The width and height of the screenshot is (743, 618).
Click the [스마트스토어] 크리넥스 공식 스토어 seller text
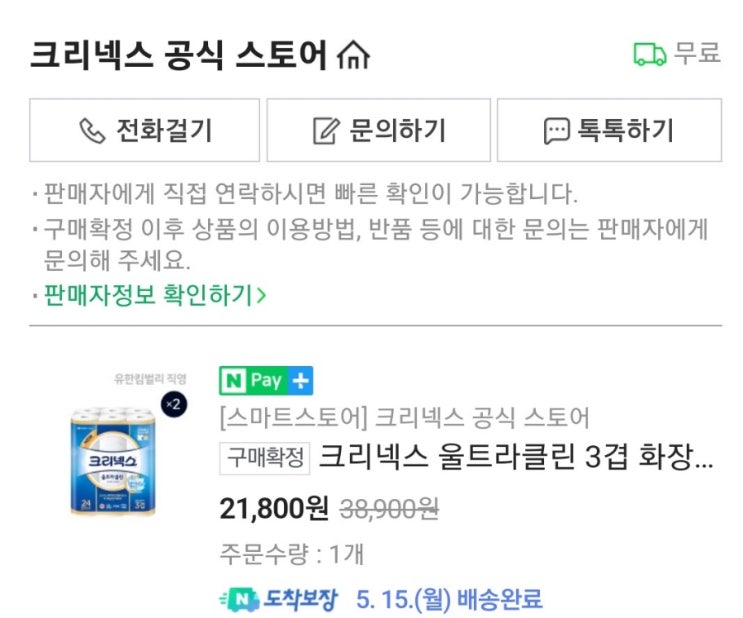[404, 417]
